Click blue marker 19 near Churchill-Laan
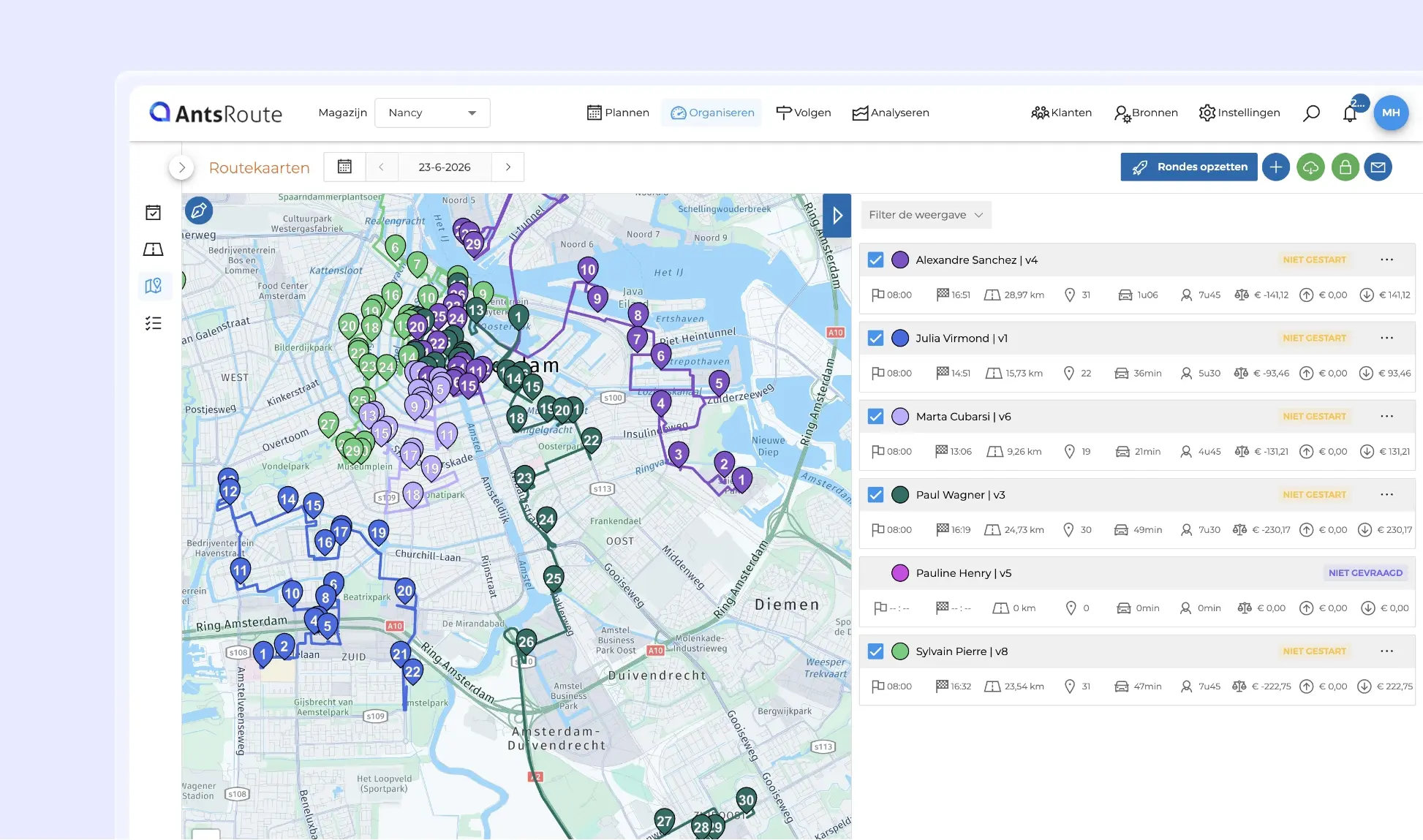This screenshot has width=1423, height=840. point(378,532)
